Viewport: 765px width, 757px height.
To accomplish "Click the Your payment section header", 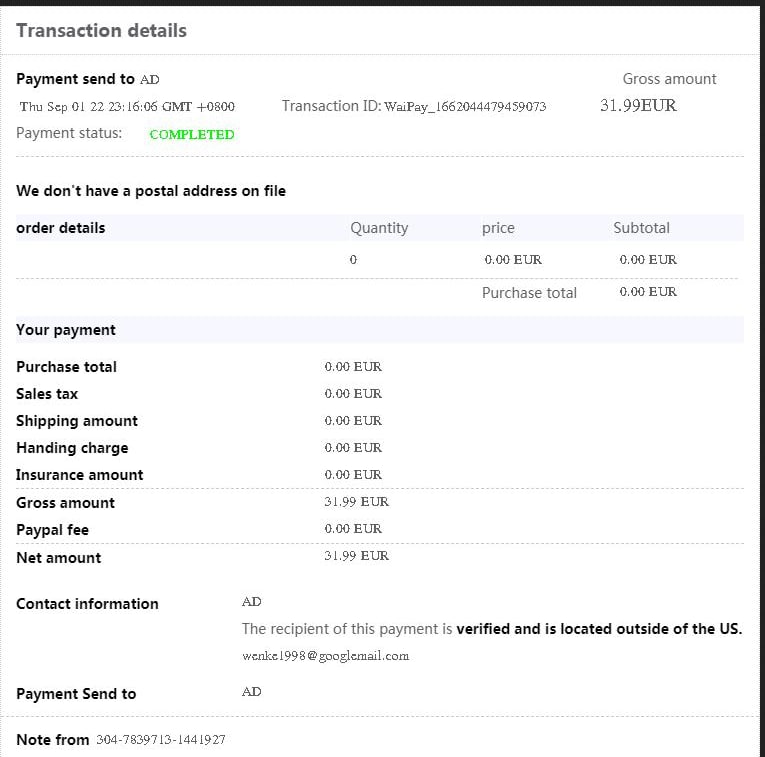I will tap(66, 330).
